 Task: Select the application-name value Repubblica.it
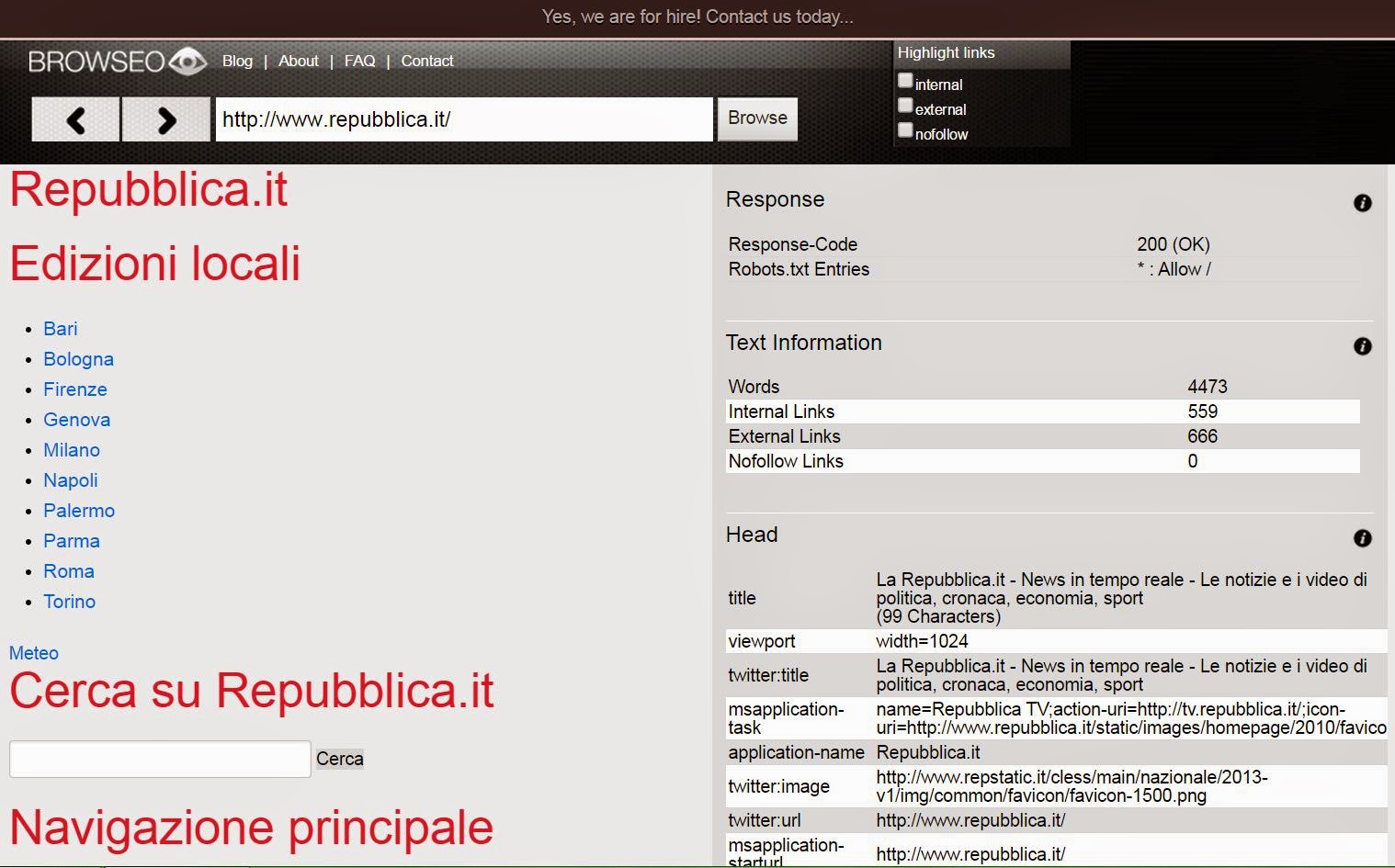(x=928, y=752)
